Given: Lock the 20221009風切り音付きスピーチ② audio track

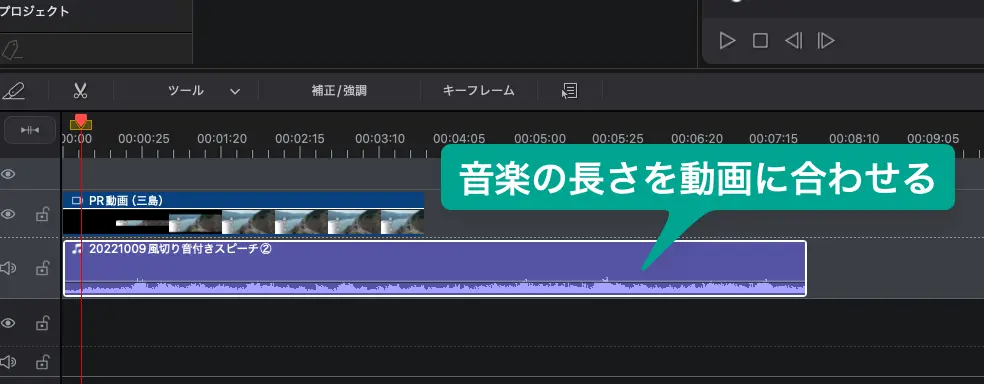Looking at the screenshot, I should pos(42,269).
